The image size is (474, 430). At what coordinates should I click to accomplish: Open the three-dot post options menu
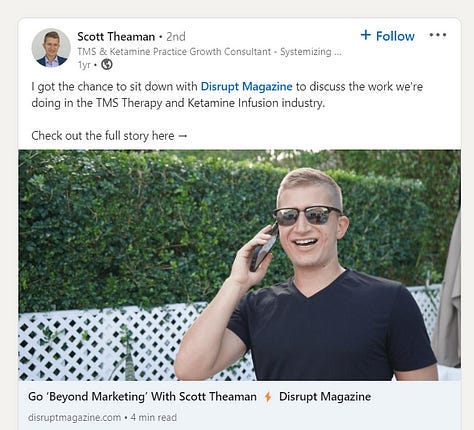(x=438, y=35)
